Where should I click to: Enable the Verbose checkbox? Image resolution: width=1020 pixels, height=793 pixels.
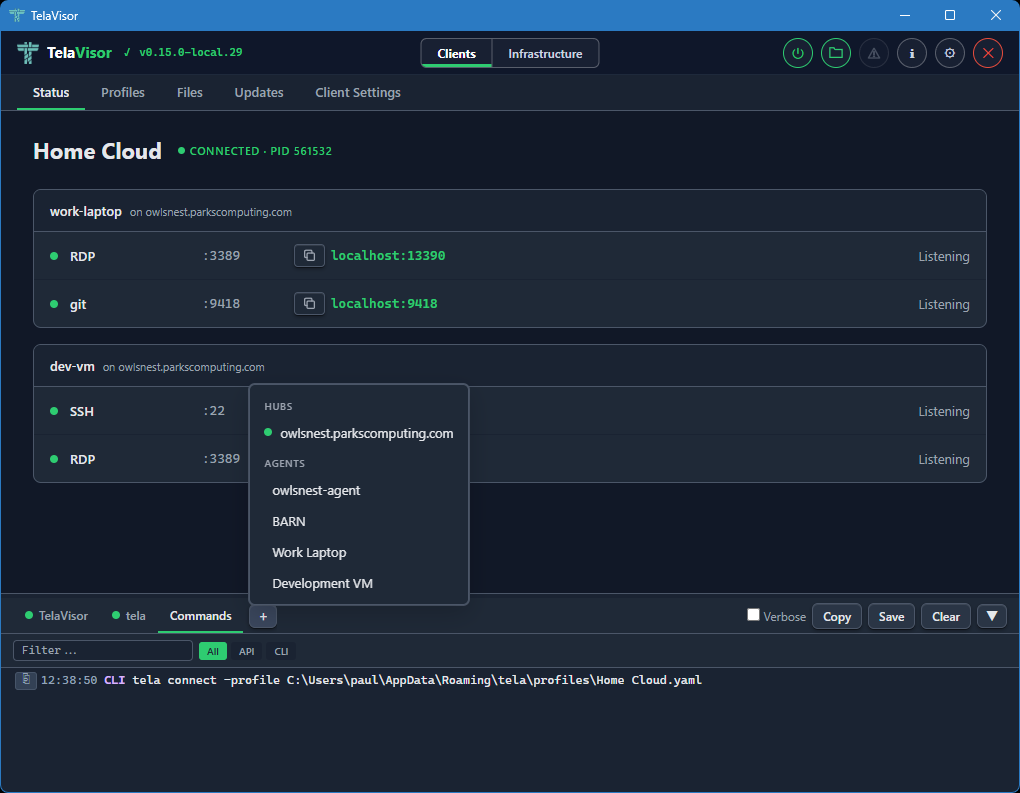(753, 615)
